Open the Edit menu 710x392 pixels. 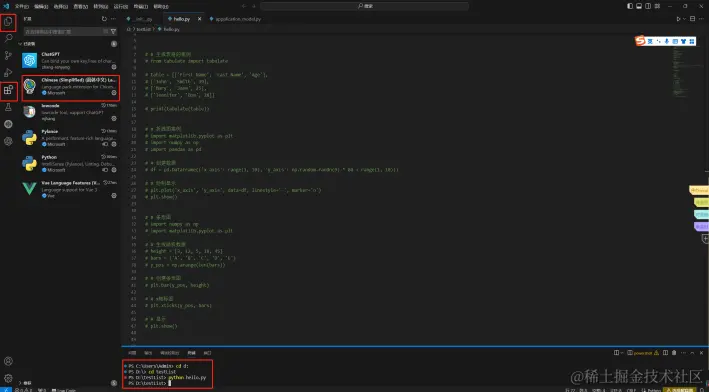(x=41, y=6)
